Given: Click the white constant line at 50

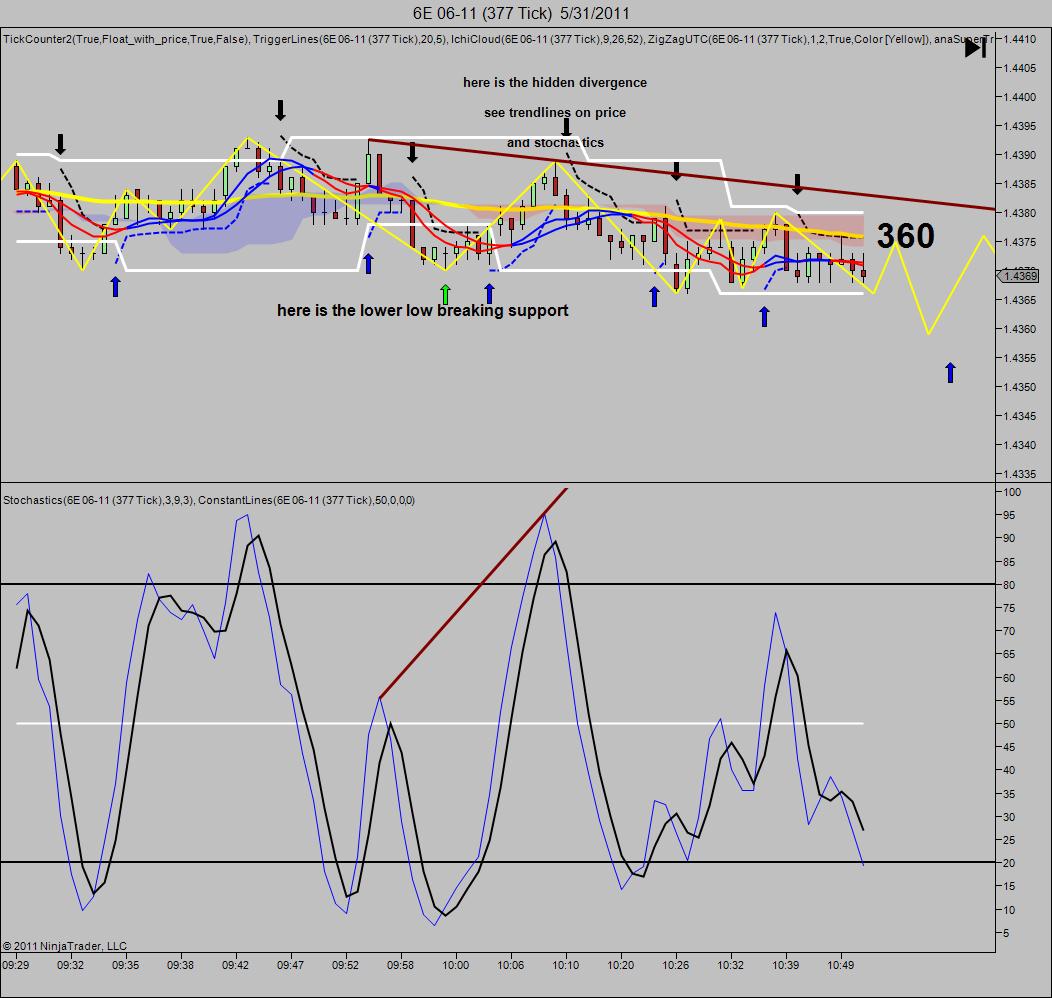Looking at the screenshot, I should point(439,723).
